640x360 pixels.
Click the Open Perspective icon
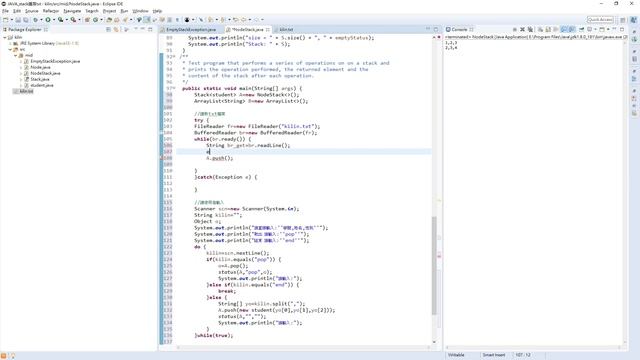pyautogui.click(x=623, y=20)
